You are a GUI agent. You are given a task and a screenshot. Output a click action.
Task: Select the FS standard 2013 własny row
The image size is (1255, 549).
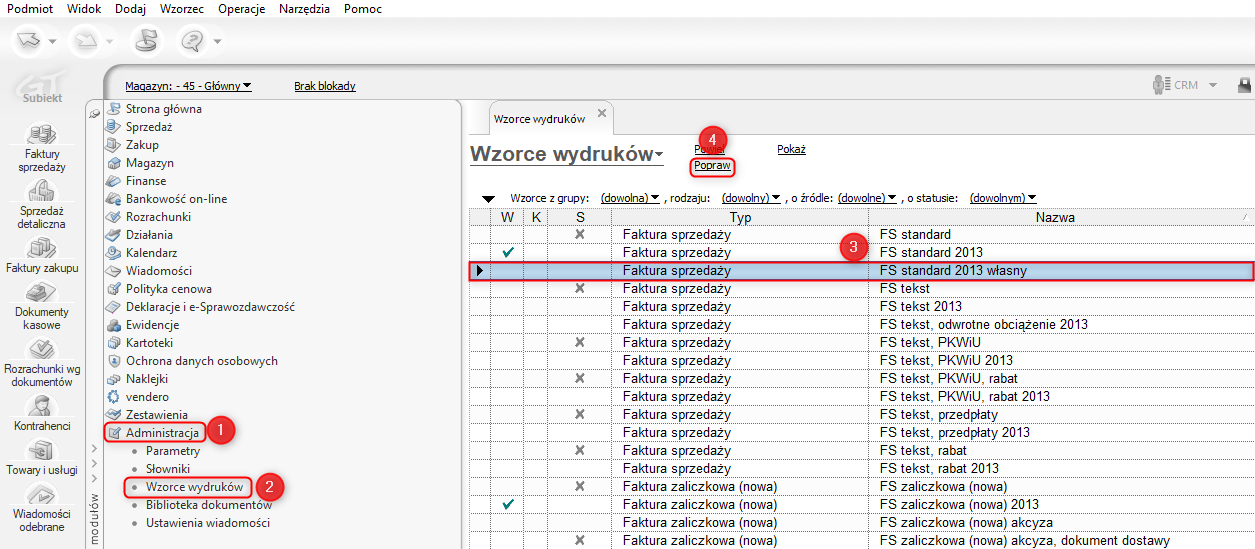click(x=862, y=271)
